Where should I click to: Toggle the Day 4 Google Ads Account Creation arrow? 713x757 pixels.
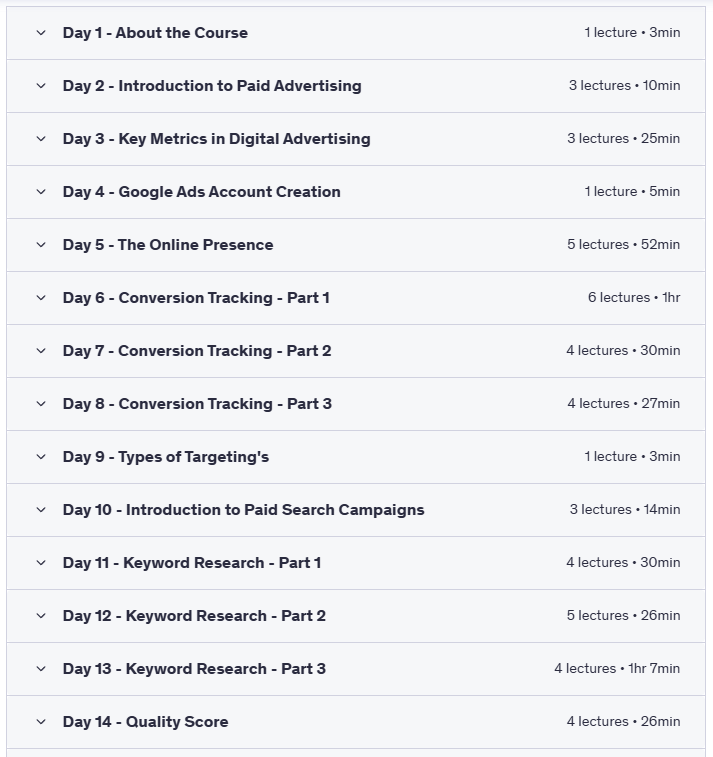[x=41, y=192]
